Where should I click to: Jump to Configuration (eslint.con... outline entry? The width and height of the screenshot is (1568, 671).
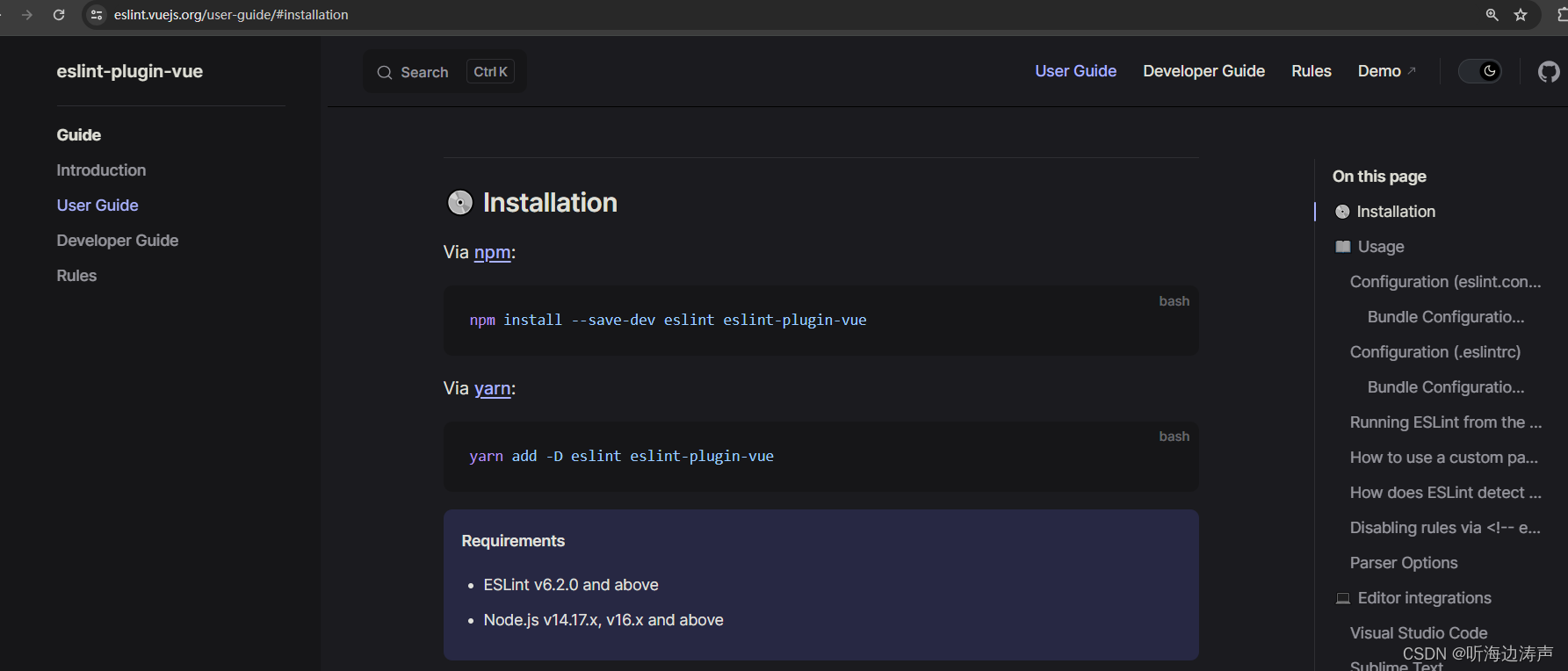[1446, 282]
